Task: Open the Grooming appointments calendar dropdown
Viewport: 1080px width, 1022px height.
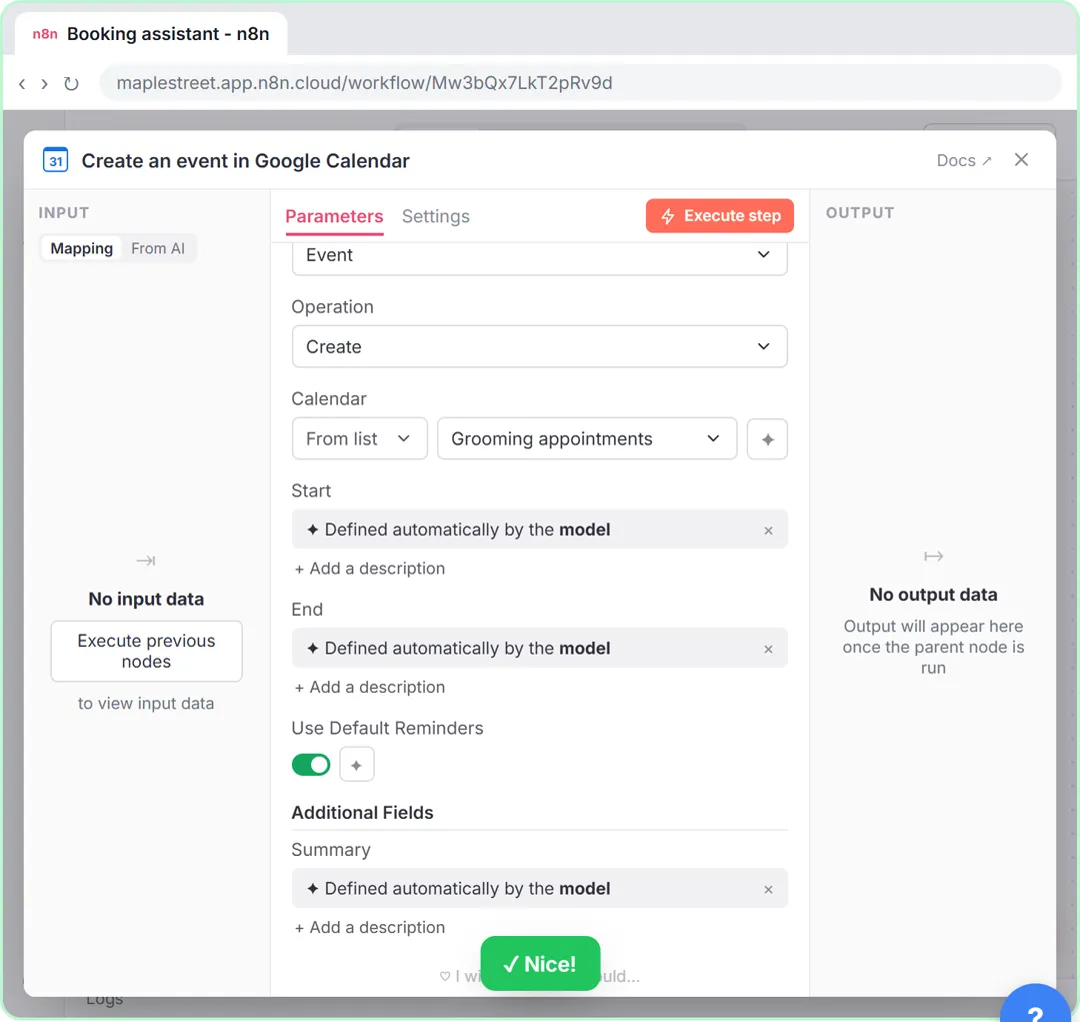Action: coord(587,439)
